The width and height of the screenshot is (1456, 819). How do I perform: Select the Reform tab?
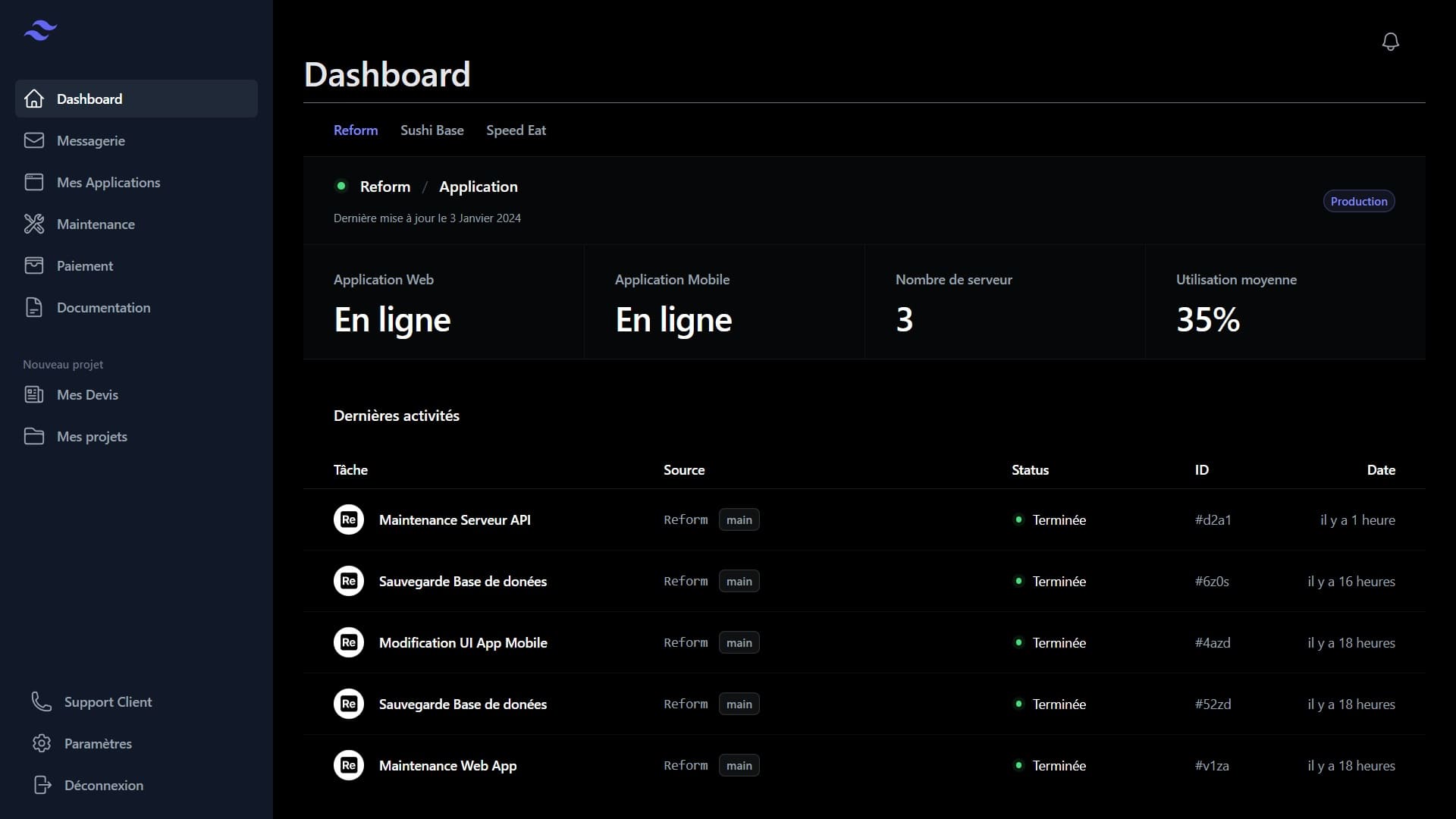tap(356, 130)
